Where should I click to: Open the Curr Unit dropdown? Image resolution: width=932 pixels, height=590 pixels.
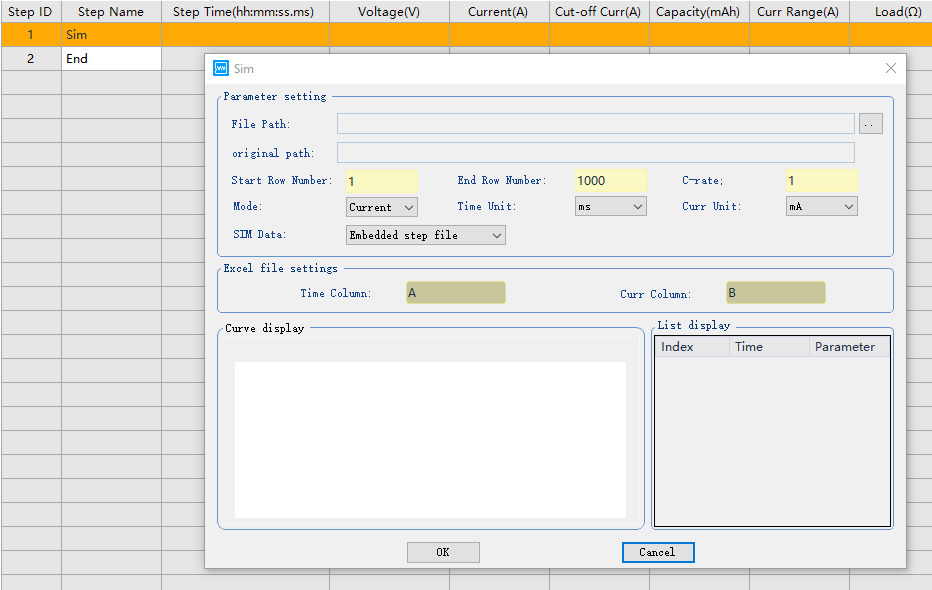pyautogui.click(x=821, y=207)
